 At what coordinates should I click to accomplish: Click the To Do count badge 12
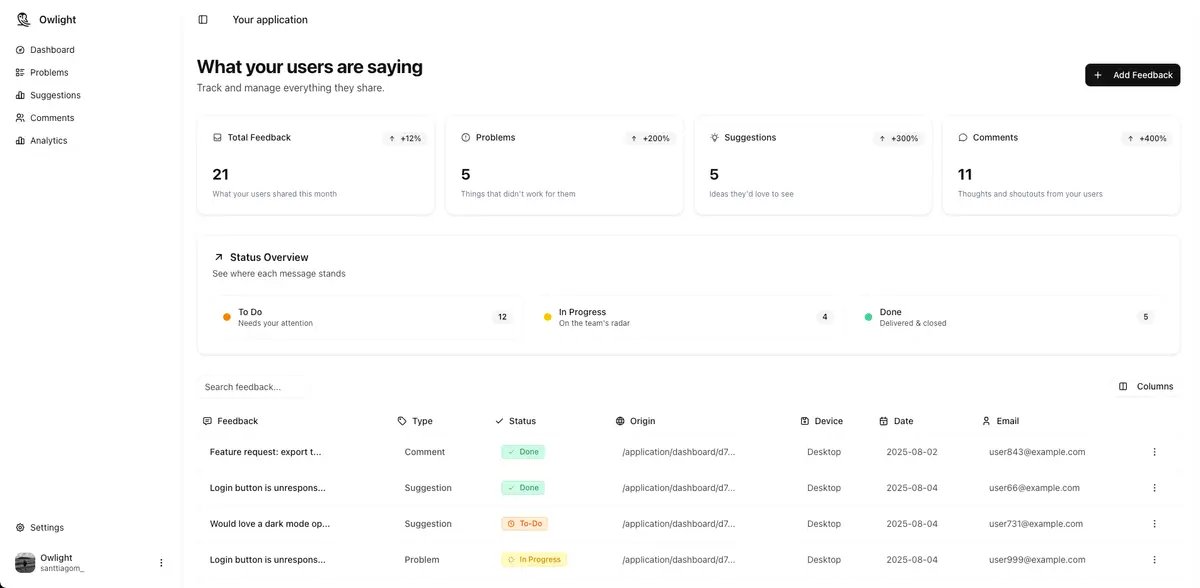point(502,317)
